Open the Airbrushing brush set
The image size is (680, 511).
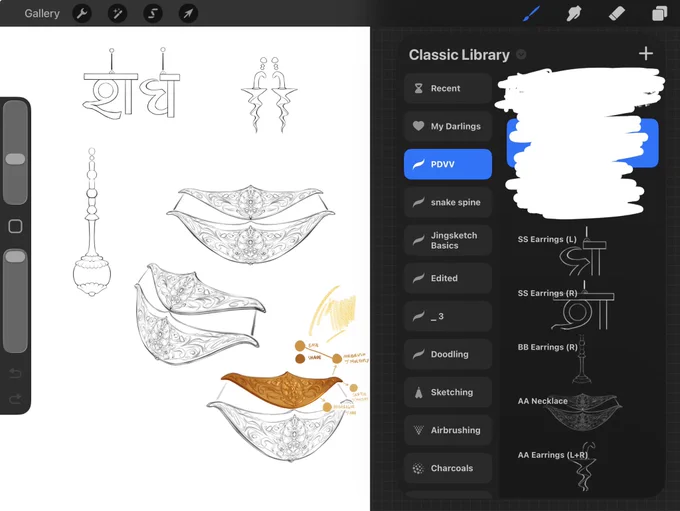[x=448, y=430]
